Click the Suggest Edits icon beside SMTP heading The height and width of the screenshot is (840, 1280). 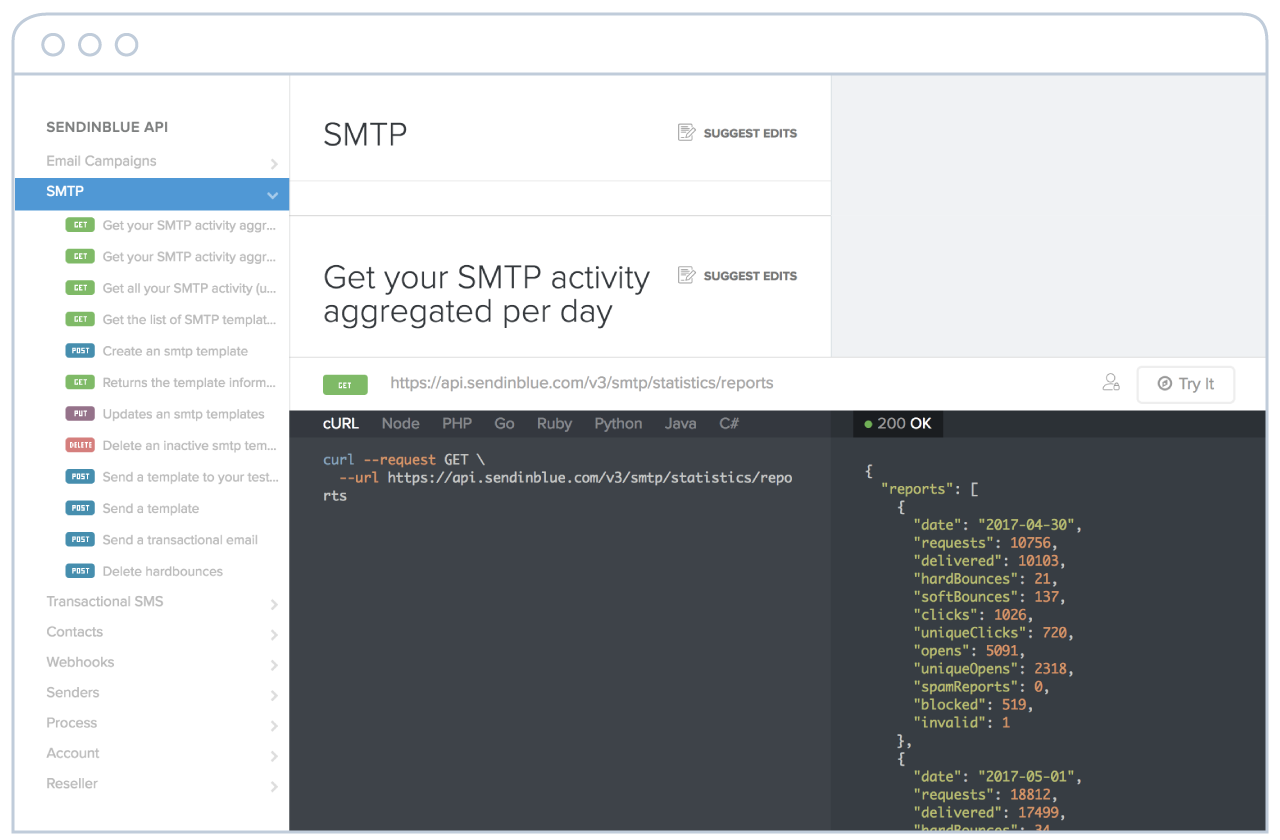pos(686,132)
